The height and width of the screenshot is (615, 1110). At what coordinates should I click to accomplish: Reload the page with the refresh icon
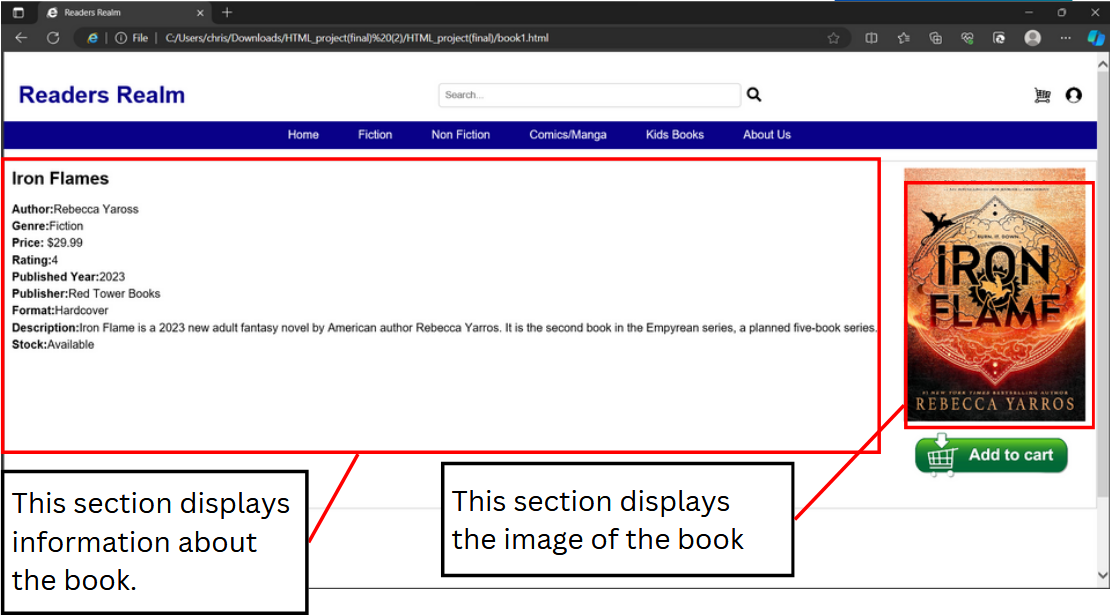point(53,38)
